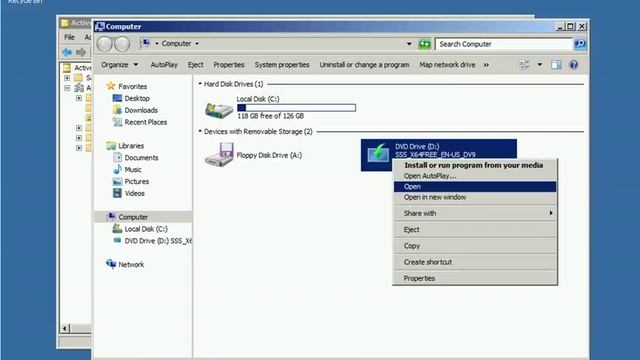Viewport: 640px width, 360px height.
Task: Open the Help question mark icon
Action: pyautogui.click(x=573, y=65)
